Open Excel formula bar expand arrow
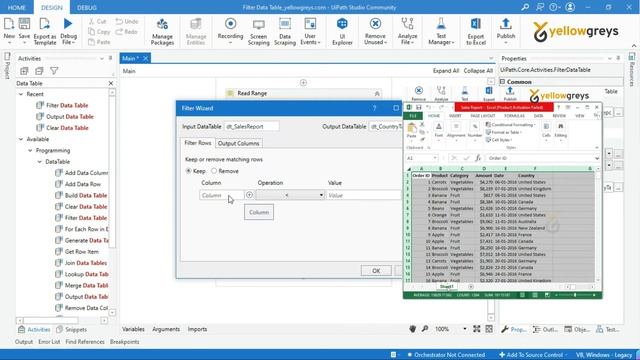The width and height of the screenshot is (640, 360). pyautogui.click(x=597, y=158)
